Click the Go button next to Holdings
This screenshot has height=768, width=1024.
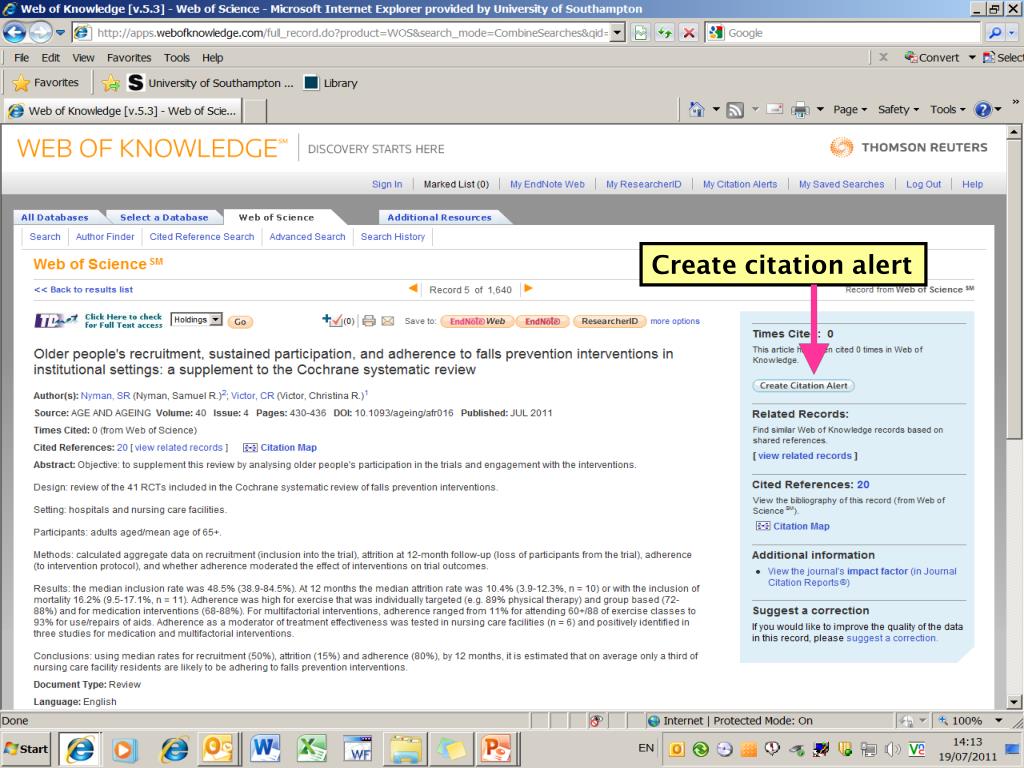240,321
